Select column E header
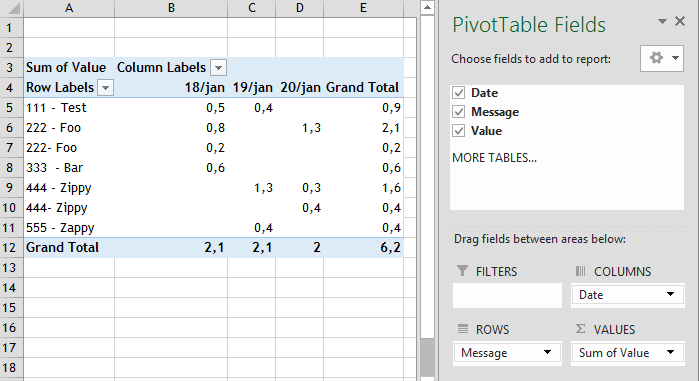This screenshot has width=699, height=381. 364,8
